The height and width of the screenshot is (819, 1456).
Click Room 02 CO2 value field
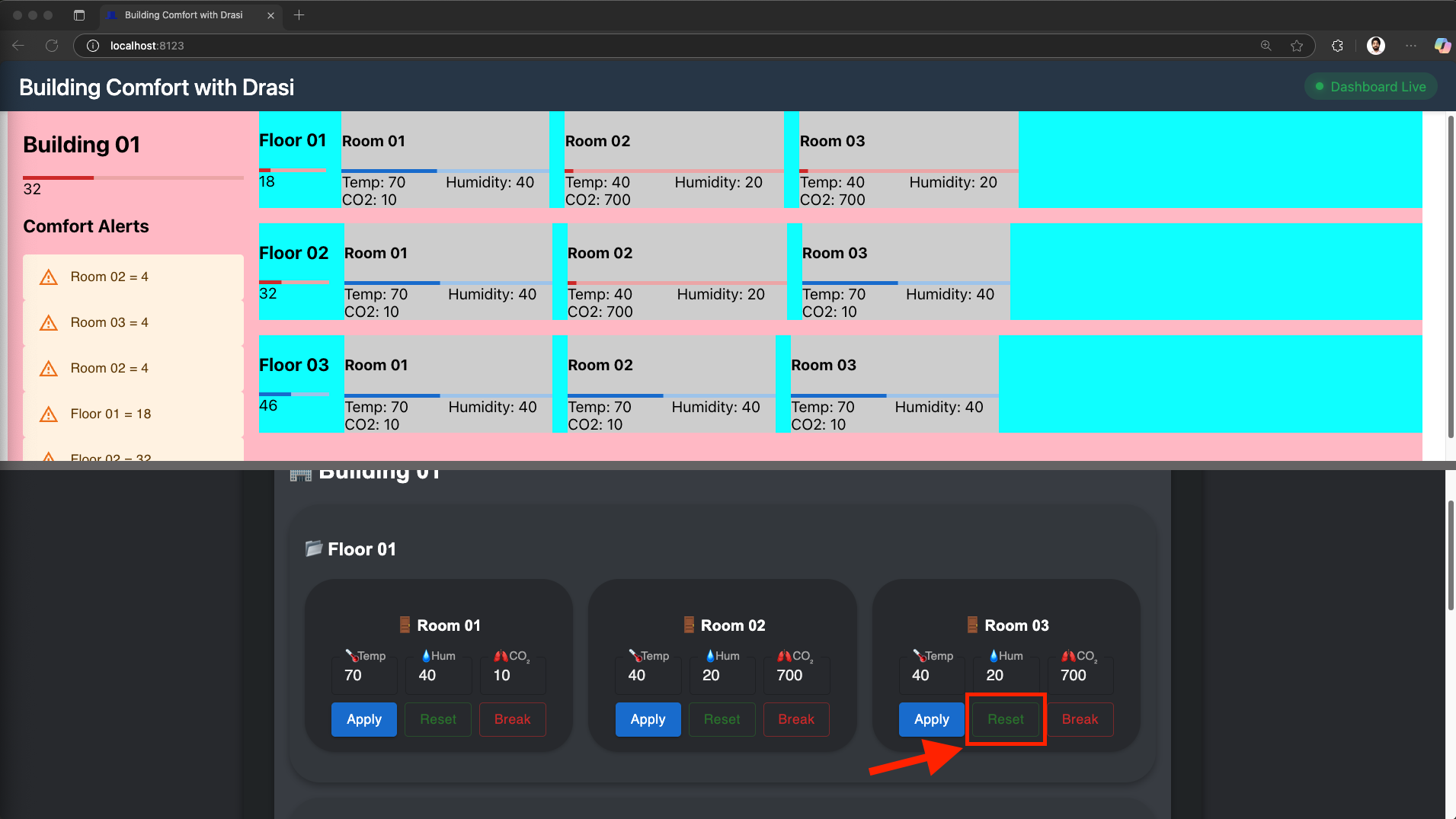coord(796,676)
